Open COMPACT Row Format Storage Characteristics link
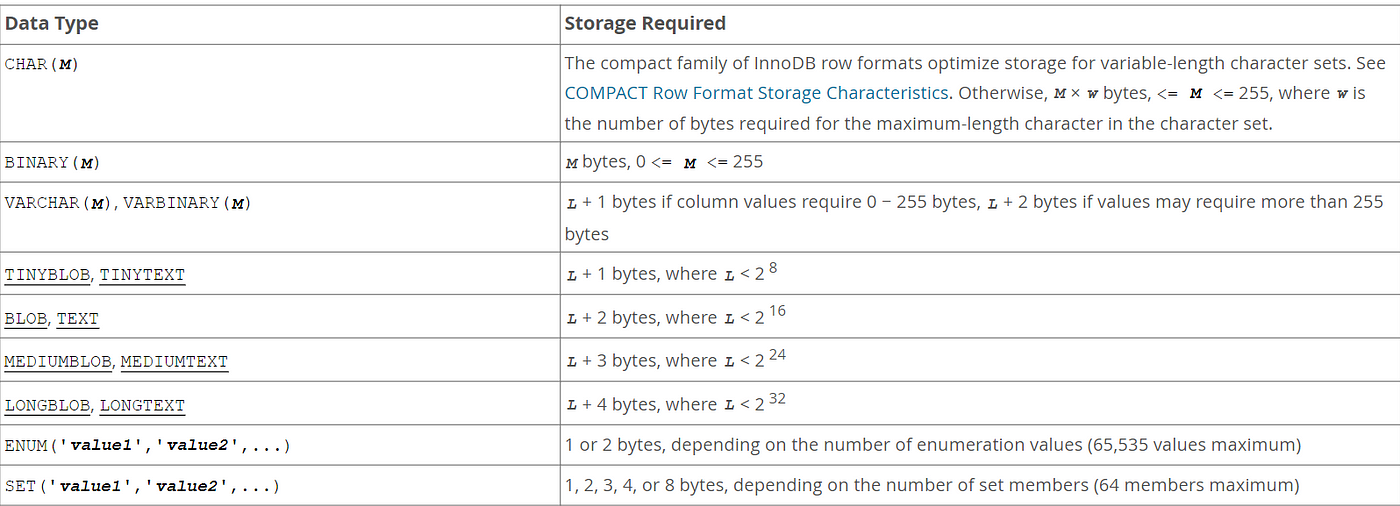The width and height of the screenshot is (1400, 506). pyautogui.click(x=756, y=93)
